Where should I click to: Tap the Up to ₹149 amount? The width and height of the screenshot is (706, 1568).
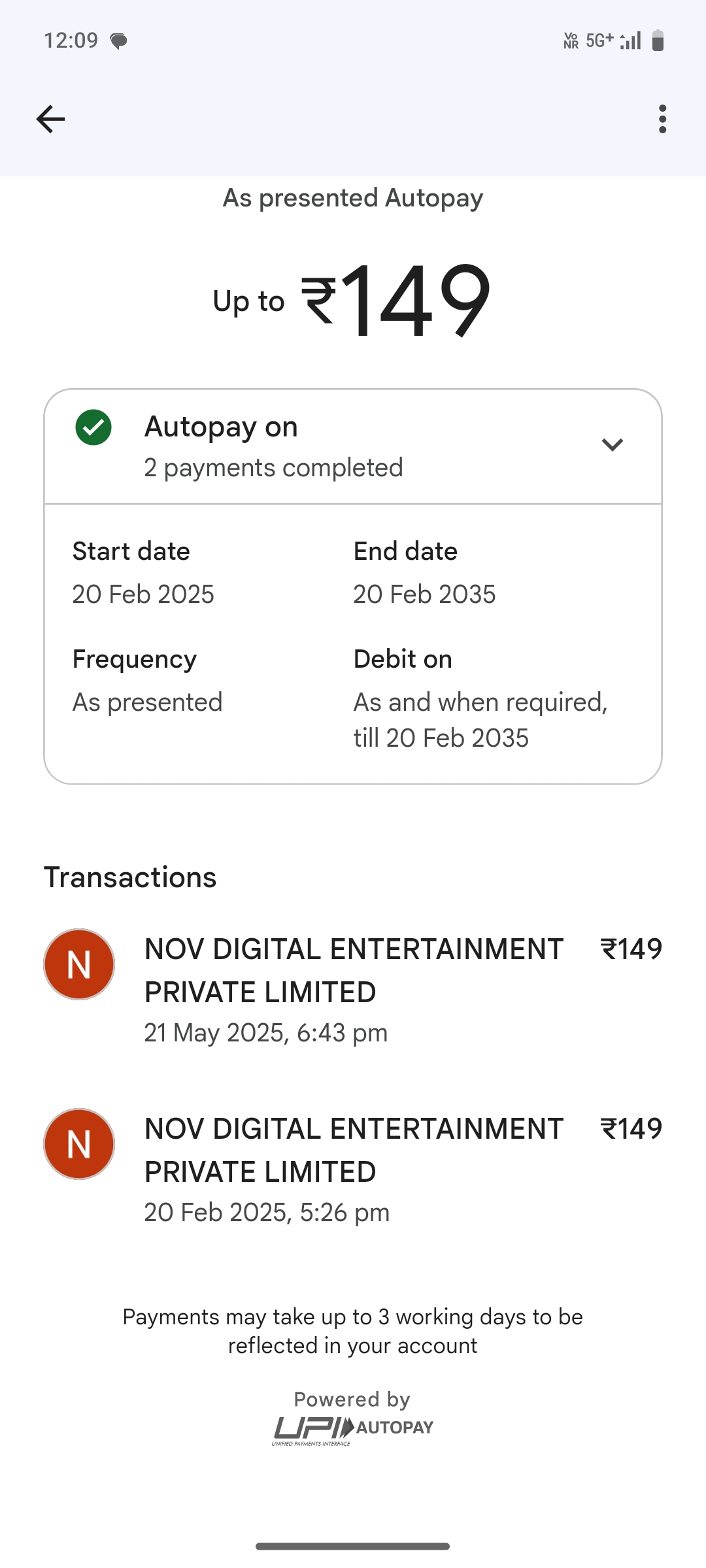click(x=353, y=301)
